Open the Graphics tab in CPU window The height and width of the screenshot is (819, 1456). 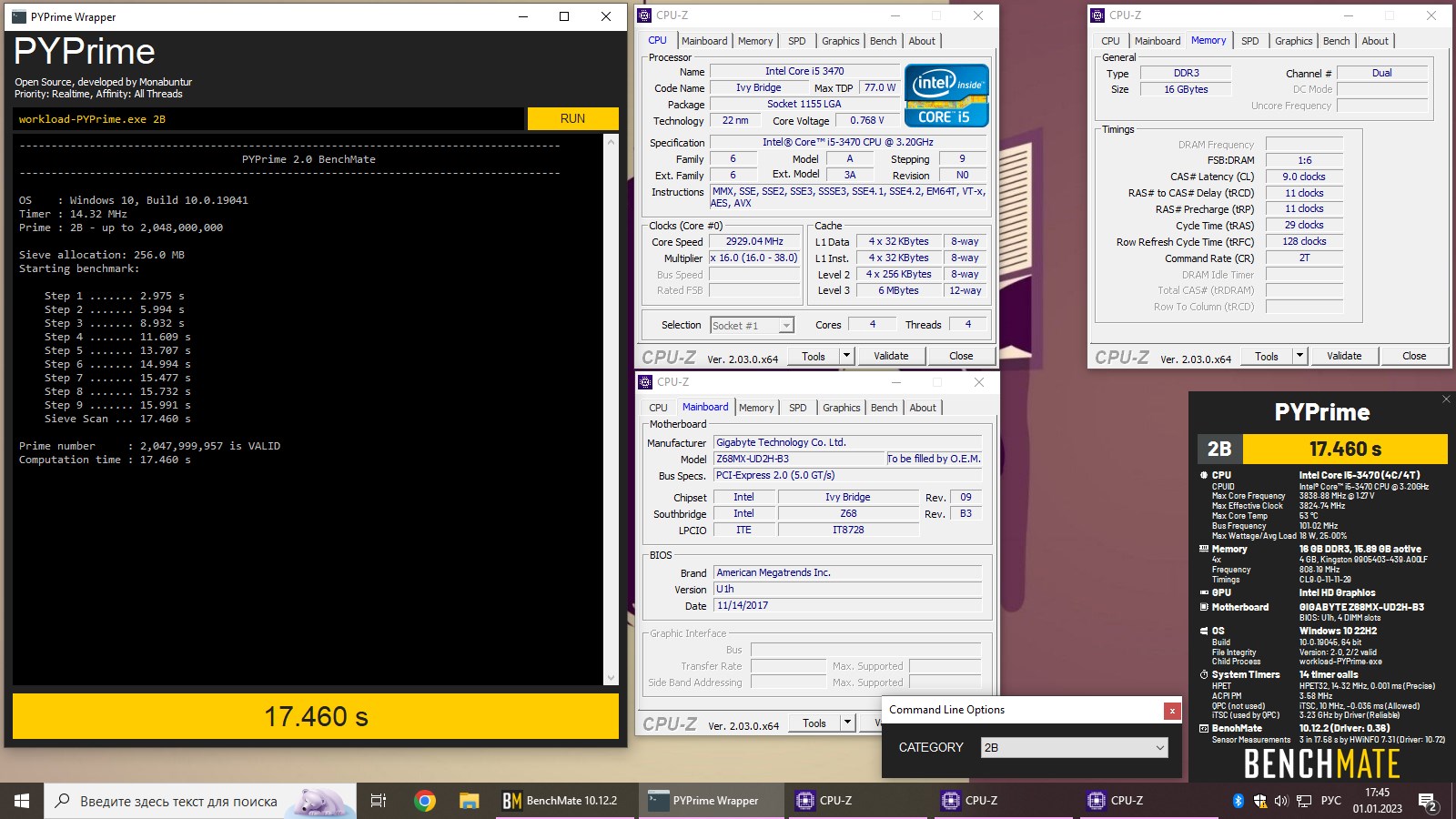pyautogui.click(x=840, y=41)
